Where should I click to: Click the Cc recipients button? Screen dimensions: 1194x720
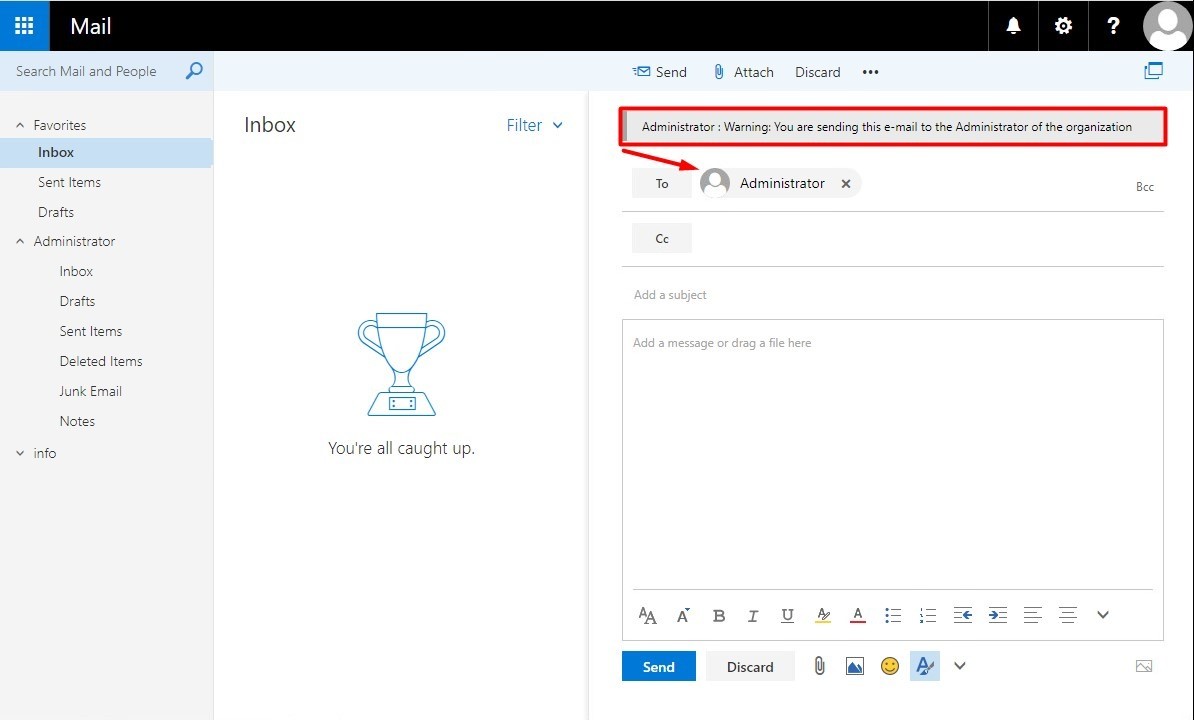662,238
